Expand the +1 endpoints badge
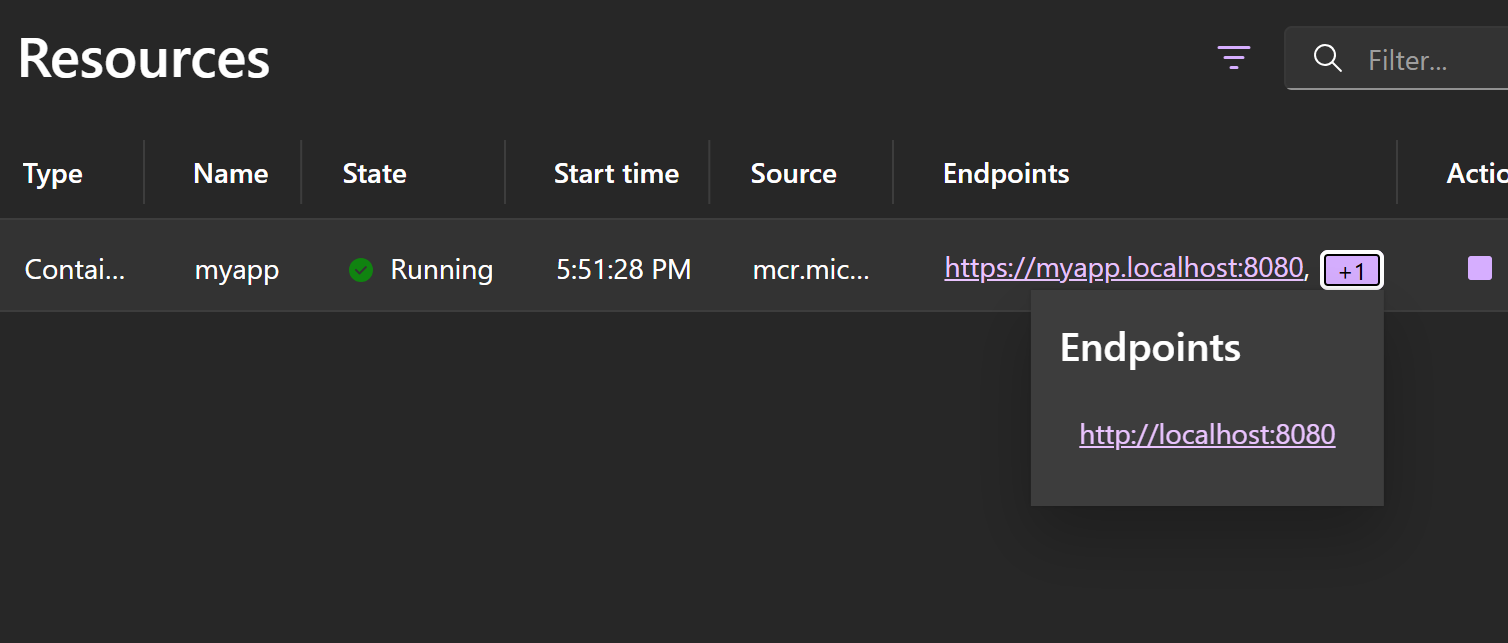The width and height of the screenshot is (1508, 643). (x=1352, y=269)
